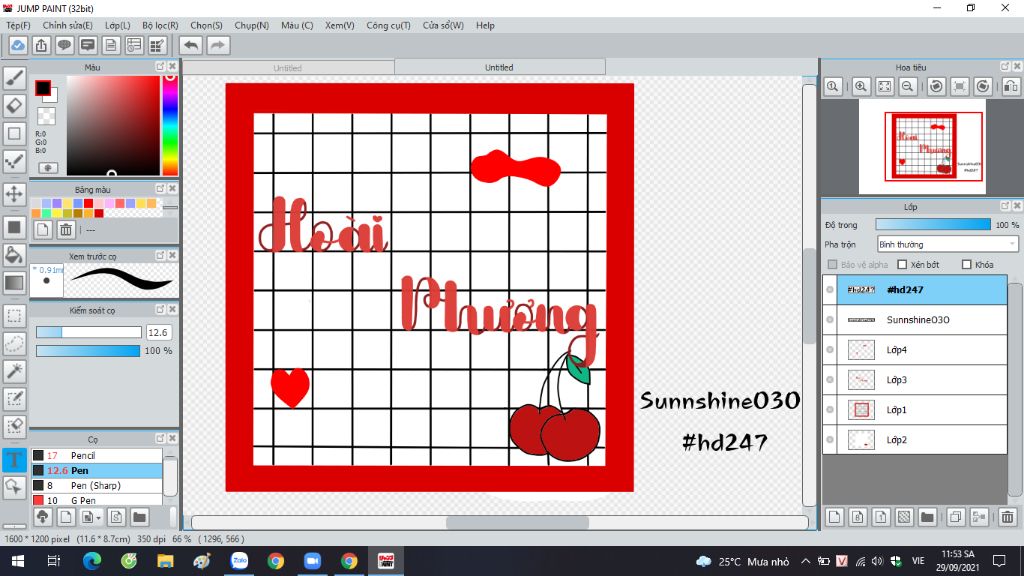
Task: Duplicate the current layer
Action: pyautogui.click(x=955, y=517)
